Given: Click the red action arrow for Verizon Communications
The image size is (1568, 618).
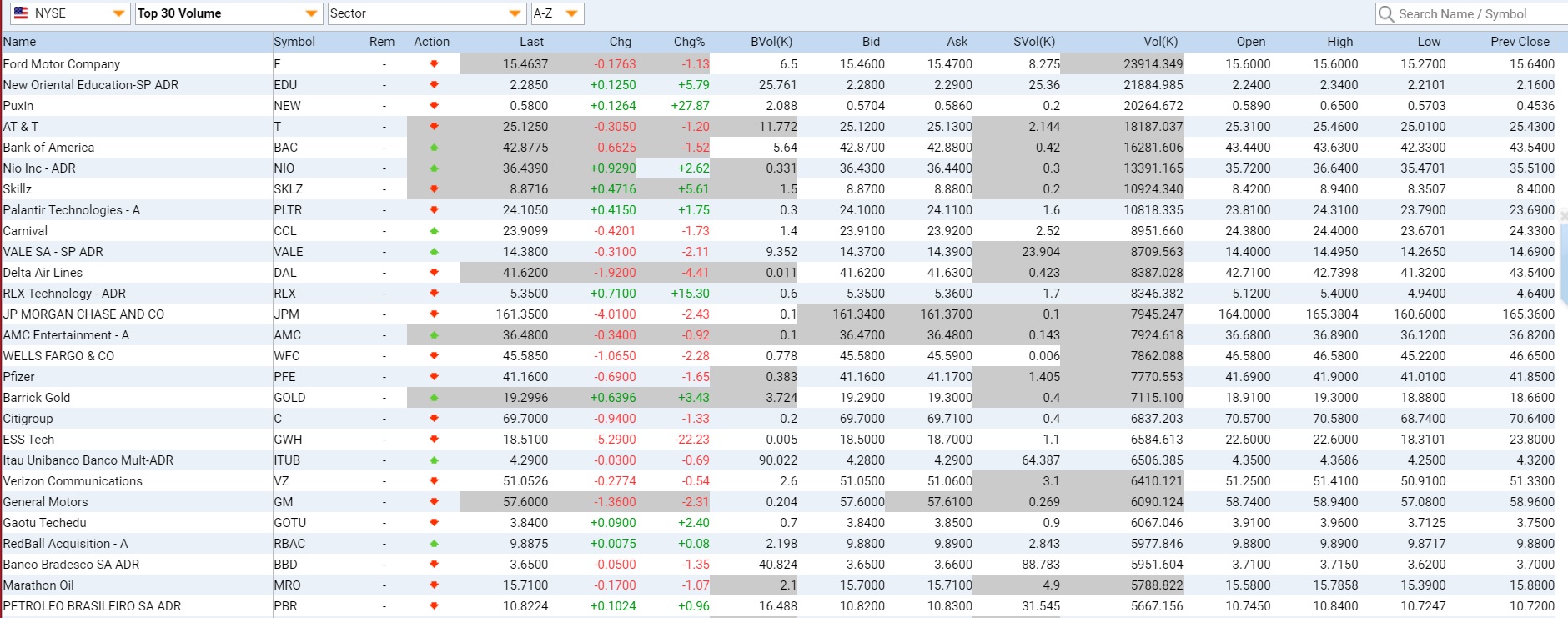Looking at the screenshot, I should point(434,481).
